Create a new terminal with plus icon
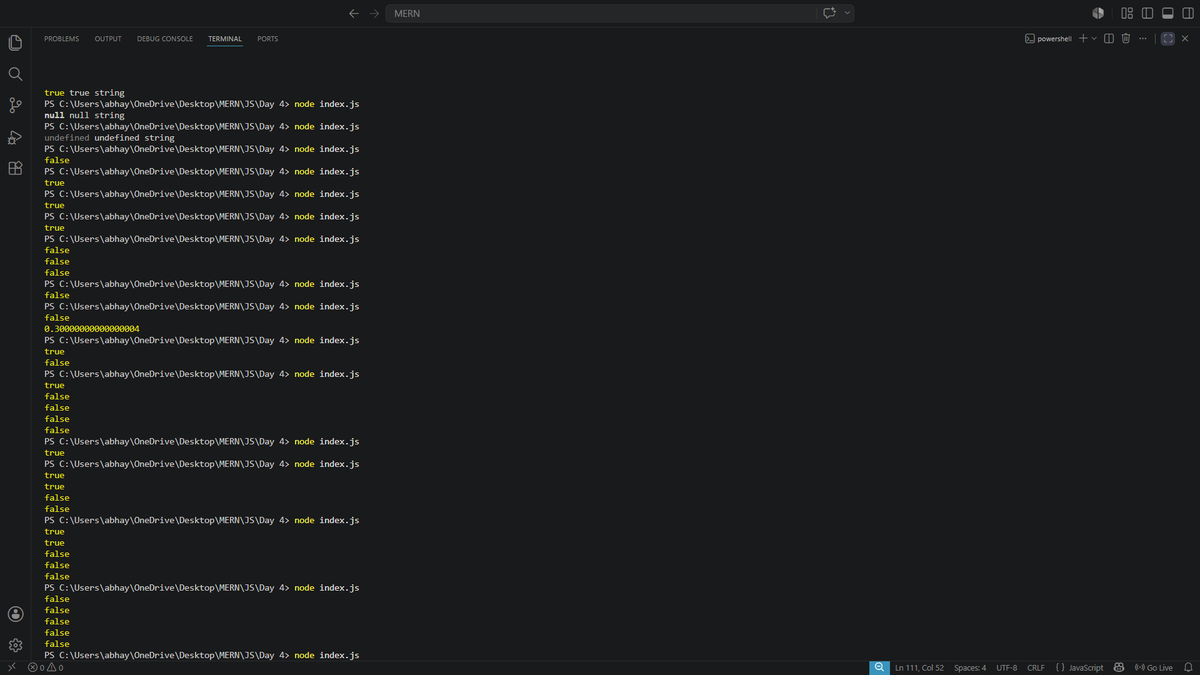Image resolution: width=1200 pixels, height=675 pixels. click(x=1083, y=39)
